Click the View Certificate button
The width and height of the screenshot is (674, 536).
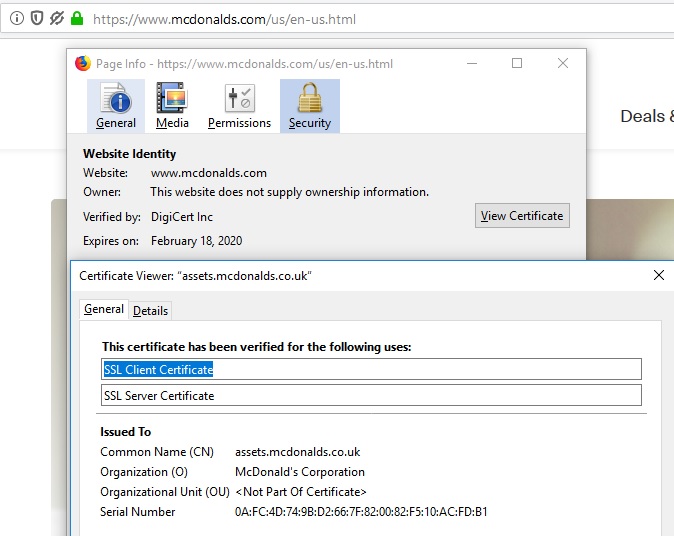pos(522,215)
